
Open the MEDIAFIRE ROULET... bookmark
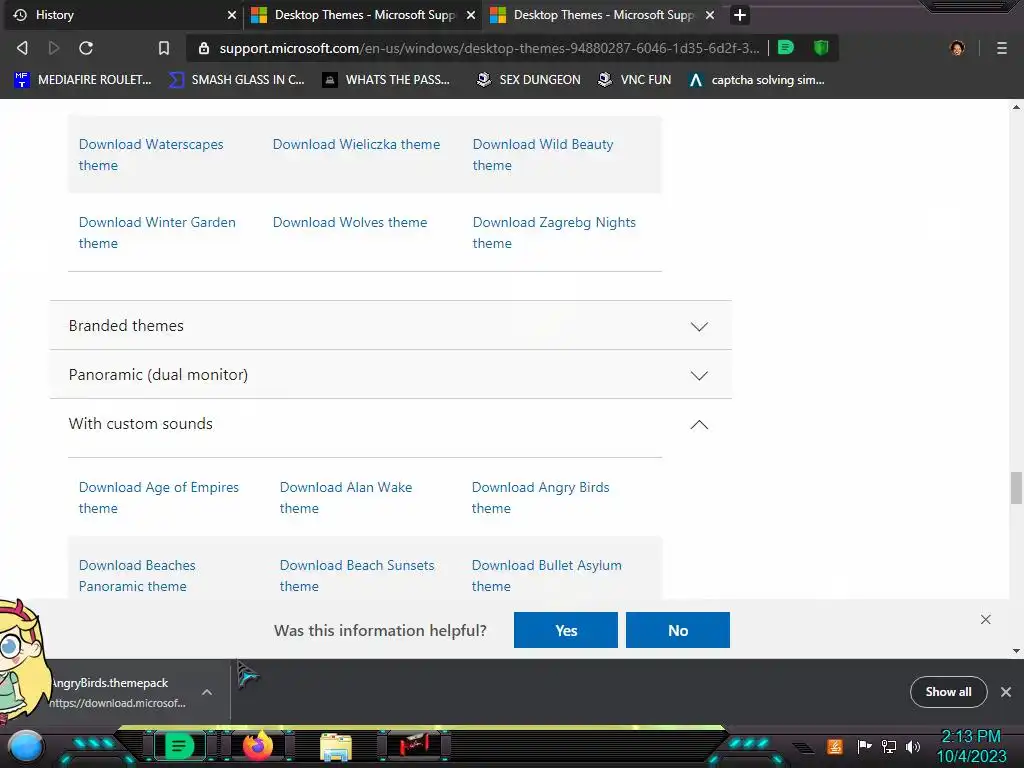point(82,80)
